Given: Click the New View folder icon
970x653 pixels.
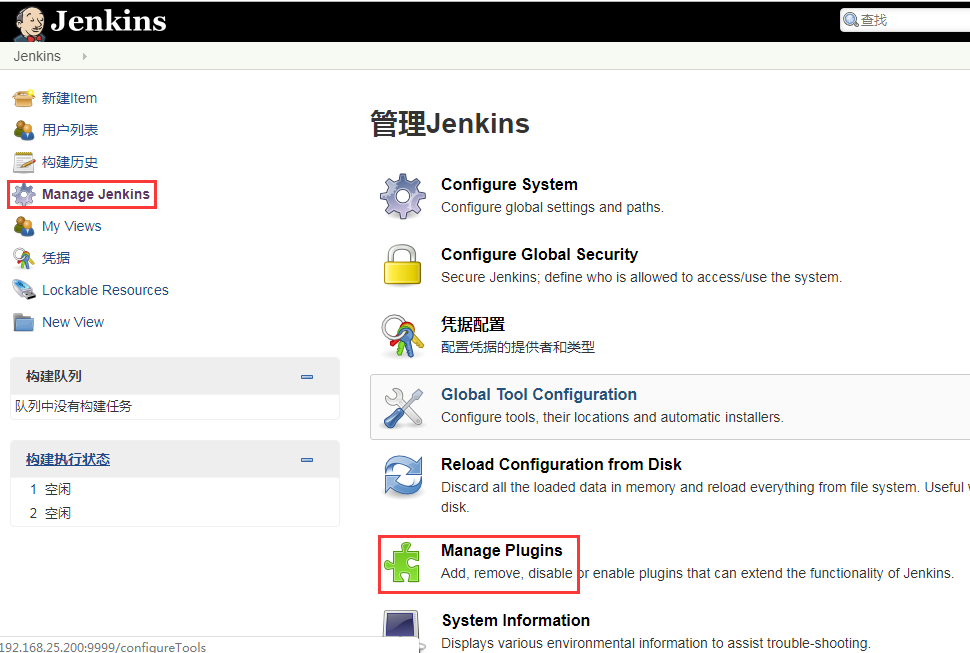Looking at the screenshot, I should (24, 322).
